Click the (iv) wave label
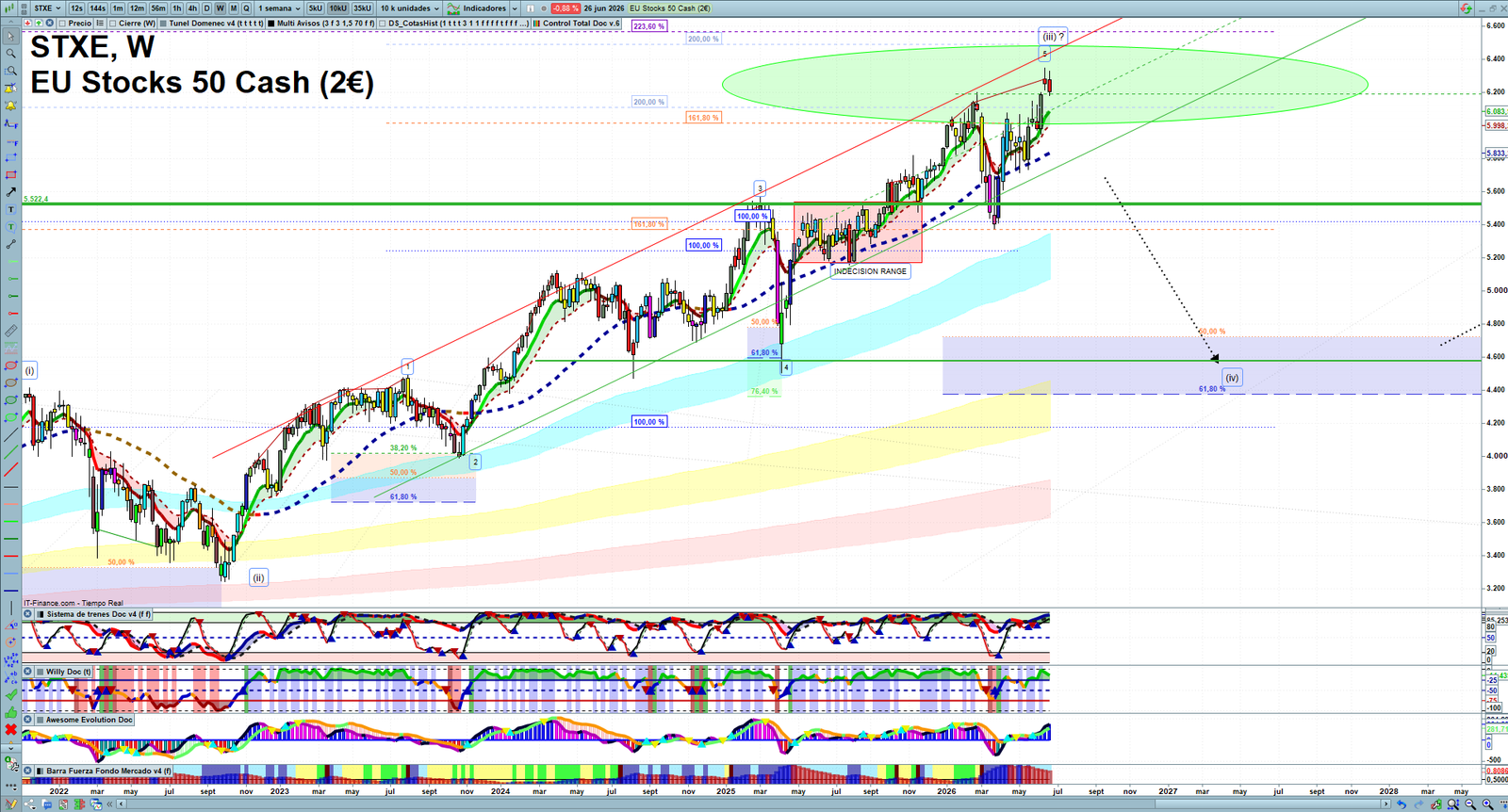The image size is (1508, 812). click(x=1232, y=378)
